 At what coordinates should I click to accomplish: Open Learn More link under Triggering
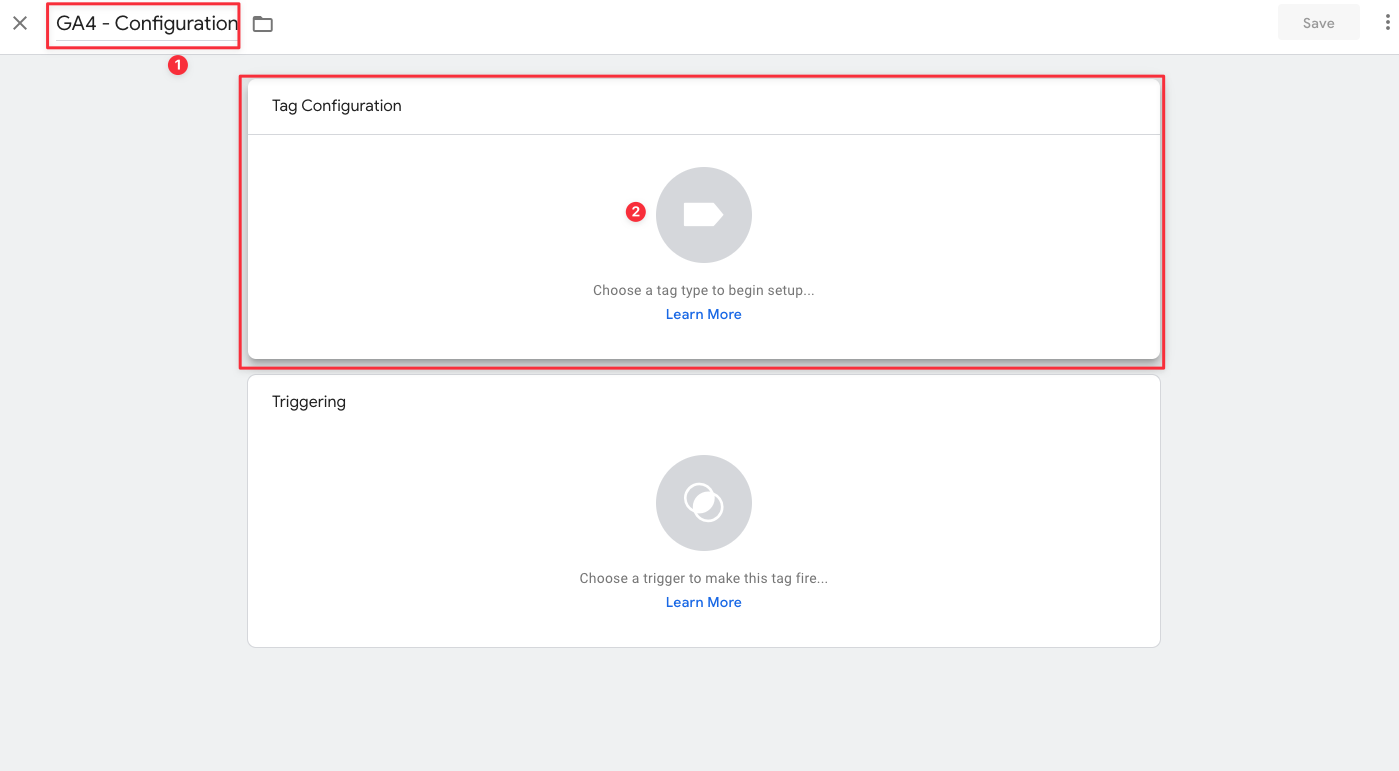click(x=704, y=602)
